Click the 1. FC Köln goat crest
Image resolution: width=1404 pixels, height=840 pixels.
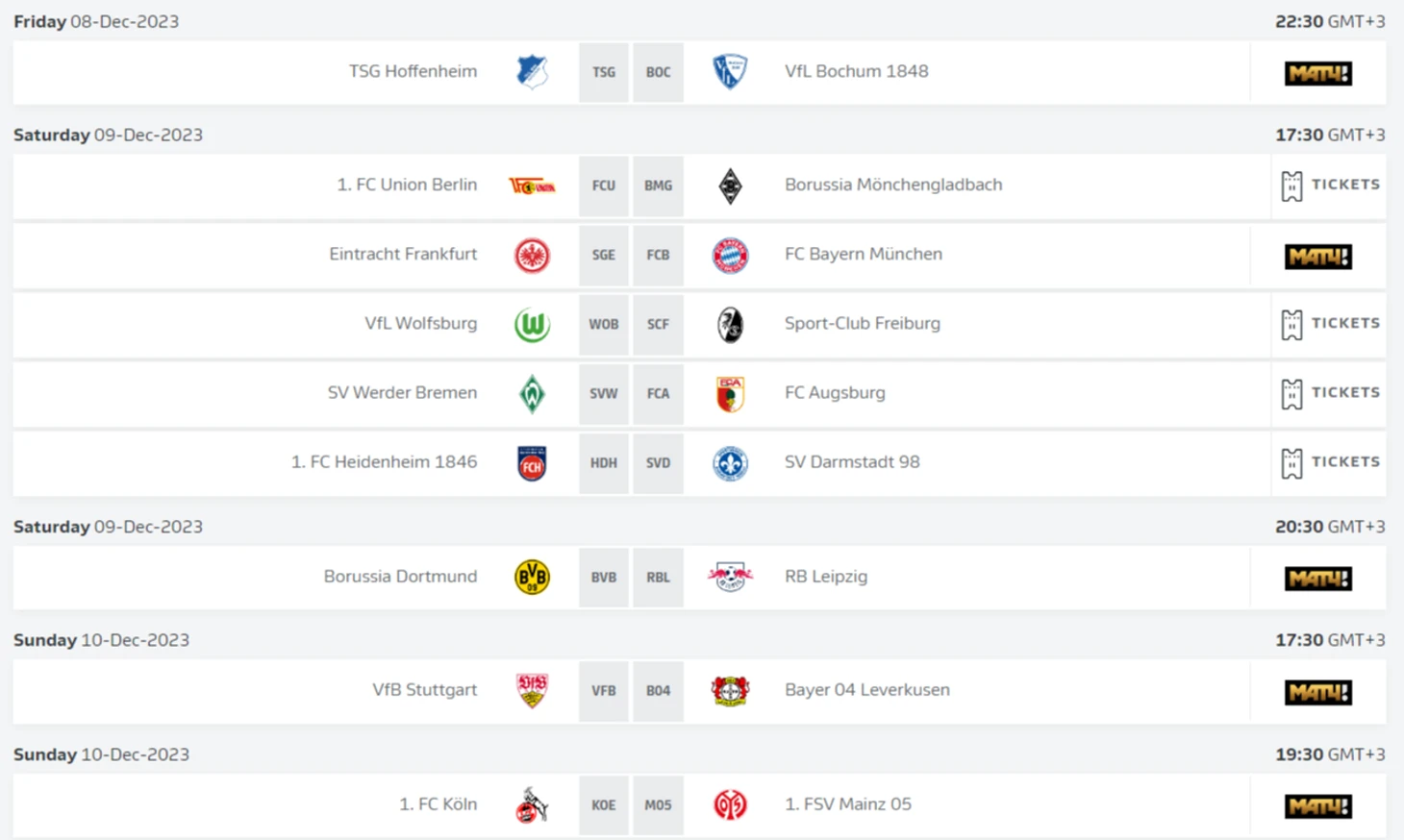(x=532, y=804)
